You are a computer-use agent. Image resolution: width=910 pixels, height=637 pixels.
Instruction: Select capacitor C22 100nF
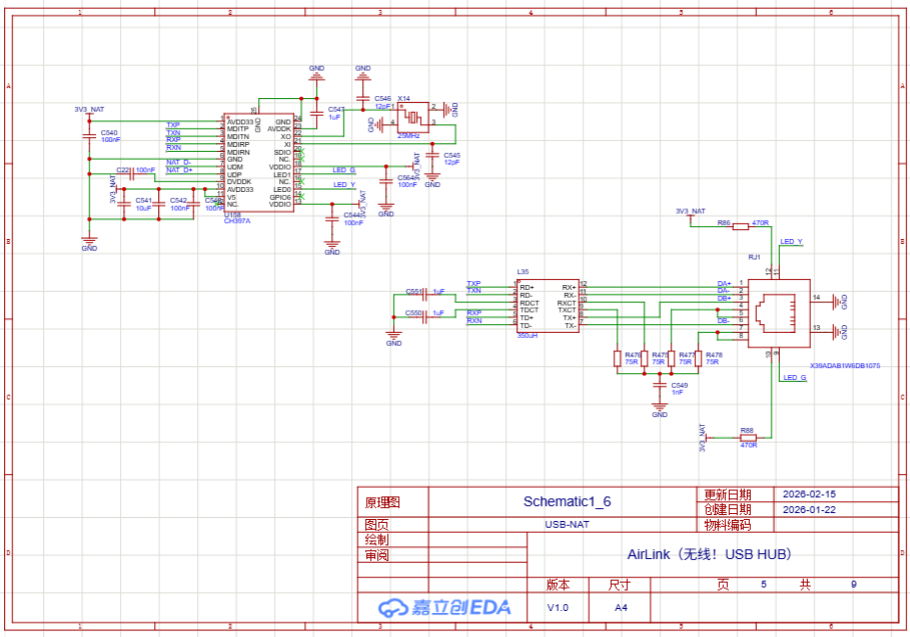[132, 173]
